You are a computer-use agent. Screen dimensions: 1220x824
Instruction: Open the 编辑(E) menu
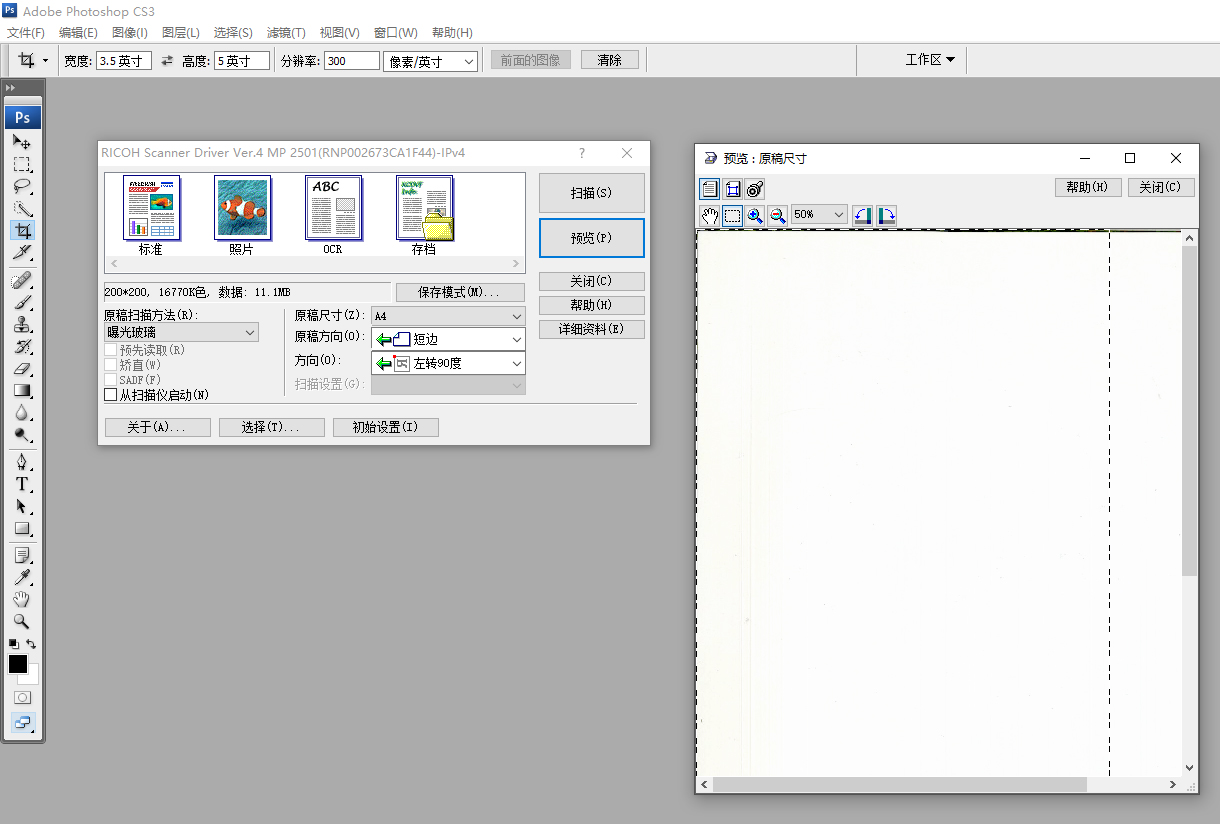pyautogui.click(x=78, y=33)
